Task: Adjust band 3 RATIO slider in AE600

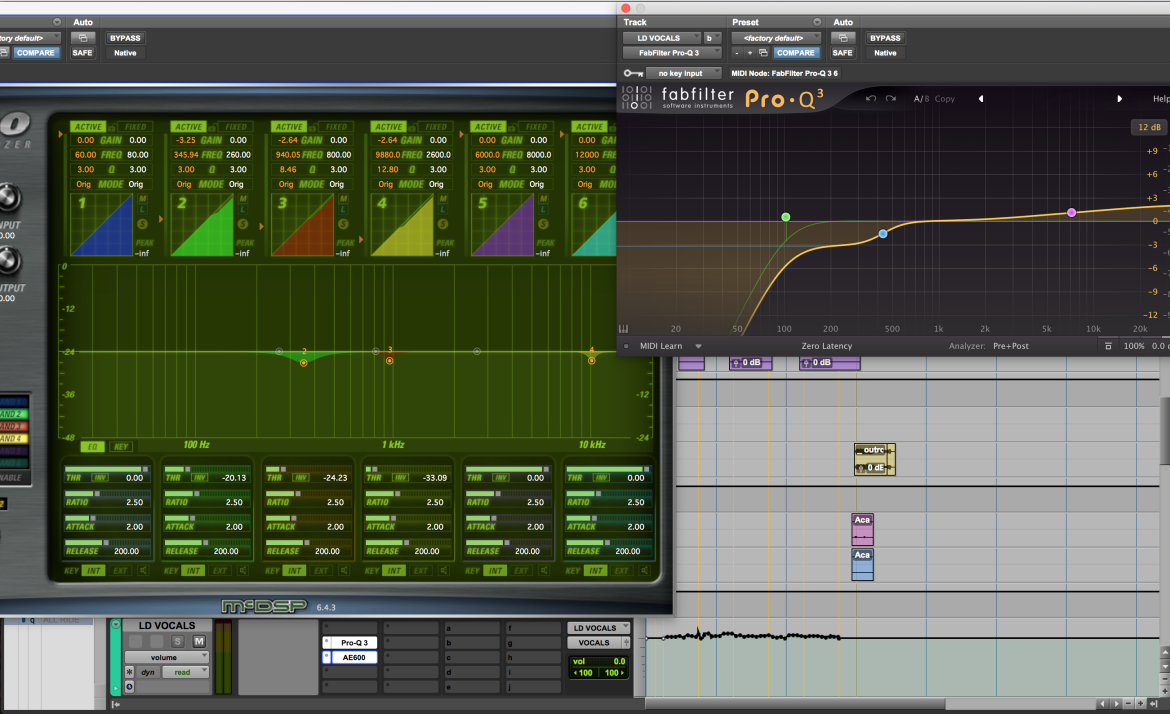Action: [306, 494]
